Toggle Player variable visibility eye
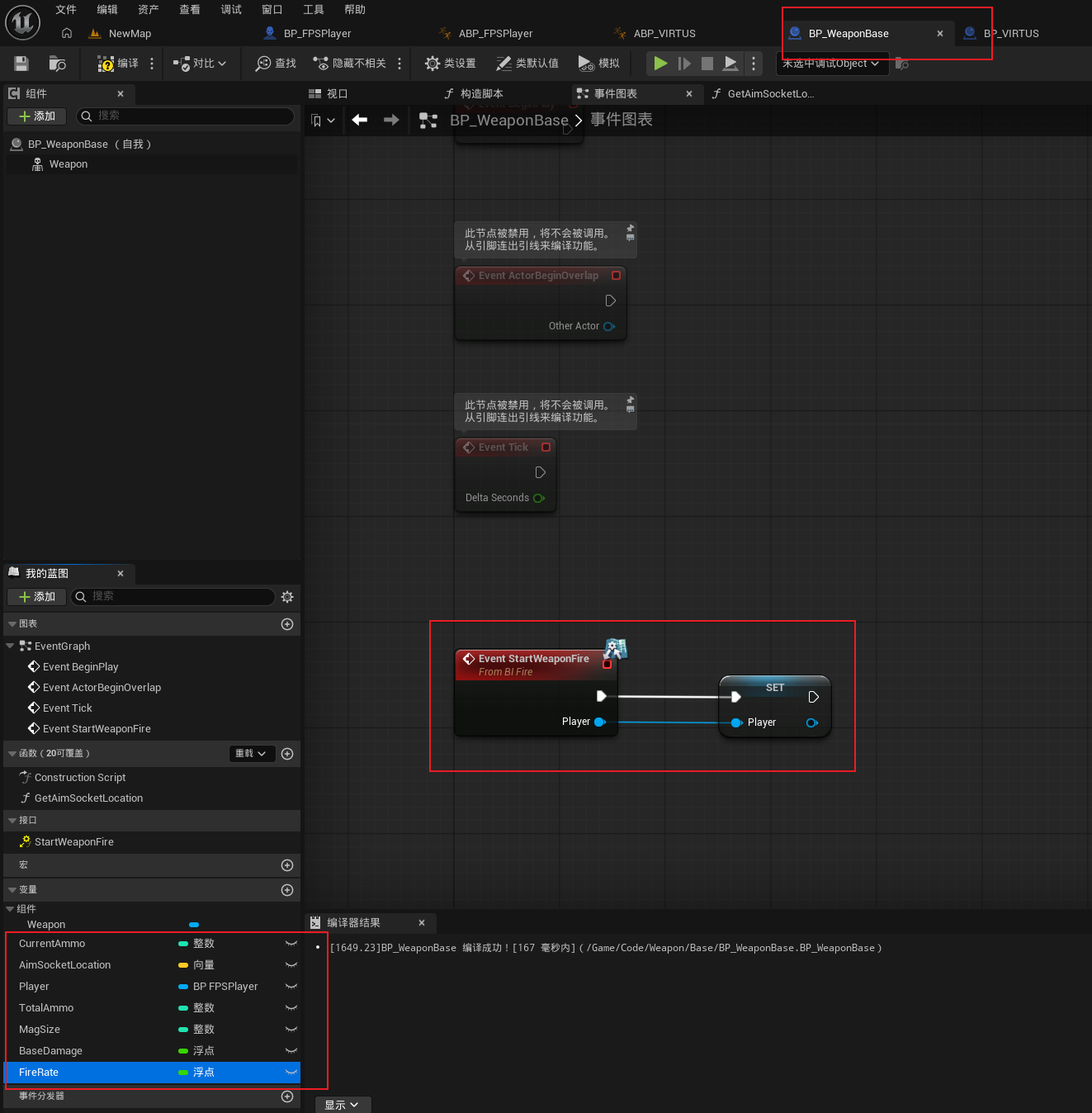 click(291, 987)
